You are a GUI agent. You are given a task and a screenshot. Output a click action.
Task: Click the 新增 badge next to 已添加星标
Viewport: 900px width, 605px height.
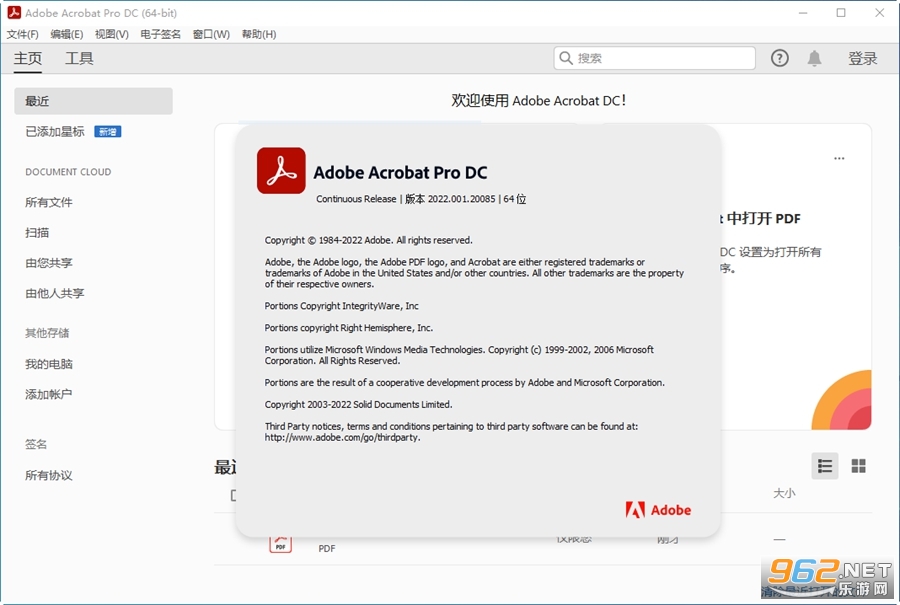(107, 132)
